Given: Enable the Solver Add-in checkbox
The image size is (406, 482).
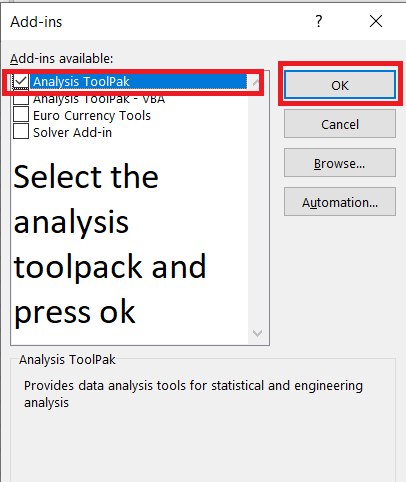Looking at the screenshot, I should [21, 131].
